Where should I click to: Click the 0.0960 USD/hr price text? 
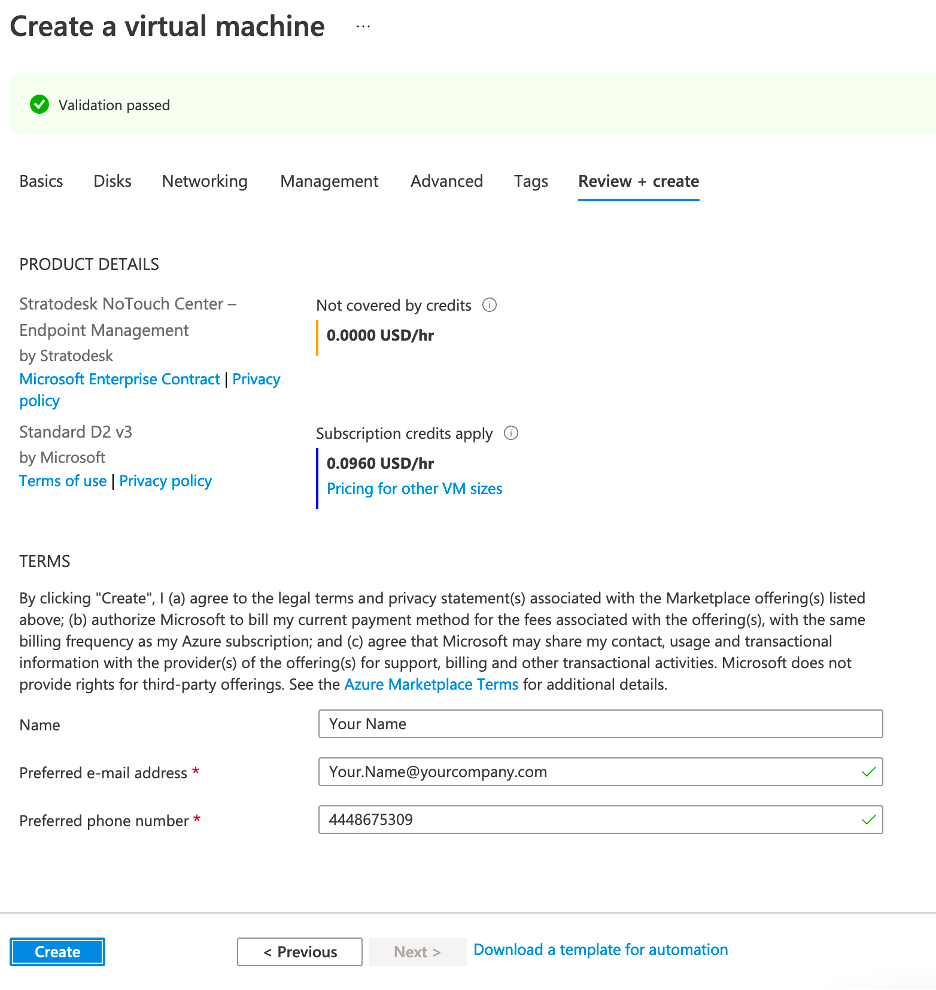pyautogui.click(x=380, y=463)
